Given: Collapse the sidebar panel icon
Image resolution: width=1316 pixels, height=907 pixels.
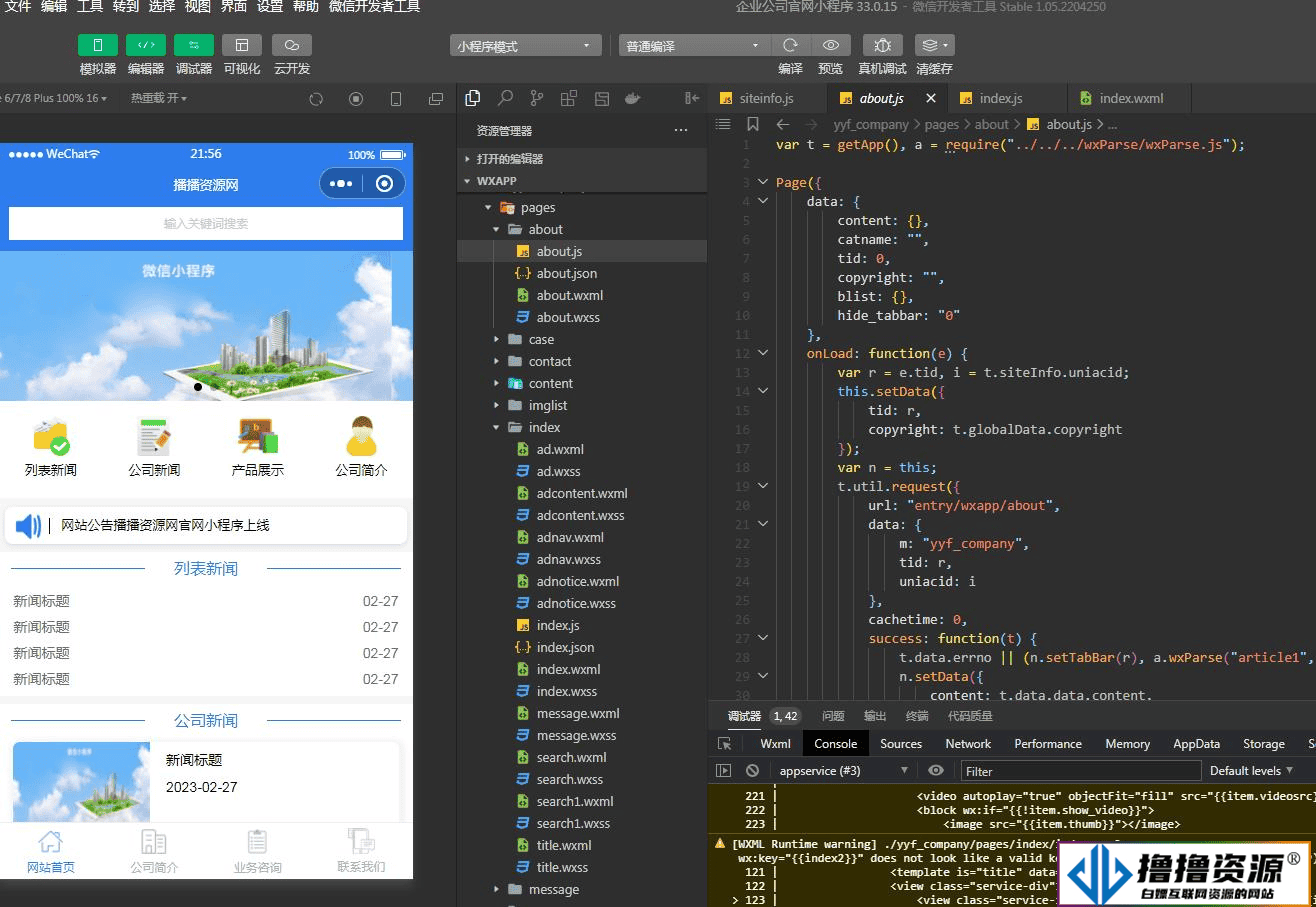Looking at the screenshot, I should 692,98.
